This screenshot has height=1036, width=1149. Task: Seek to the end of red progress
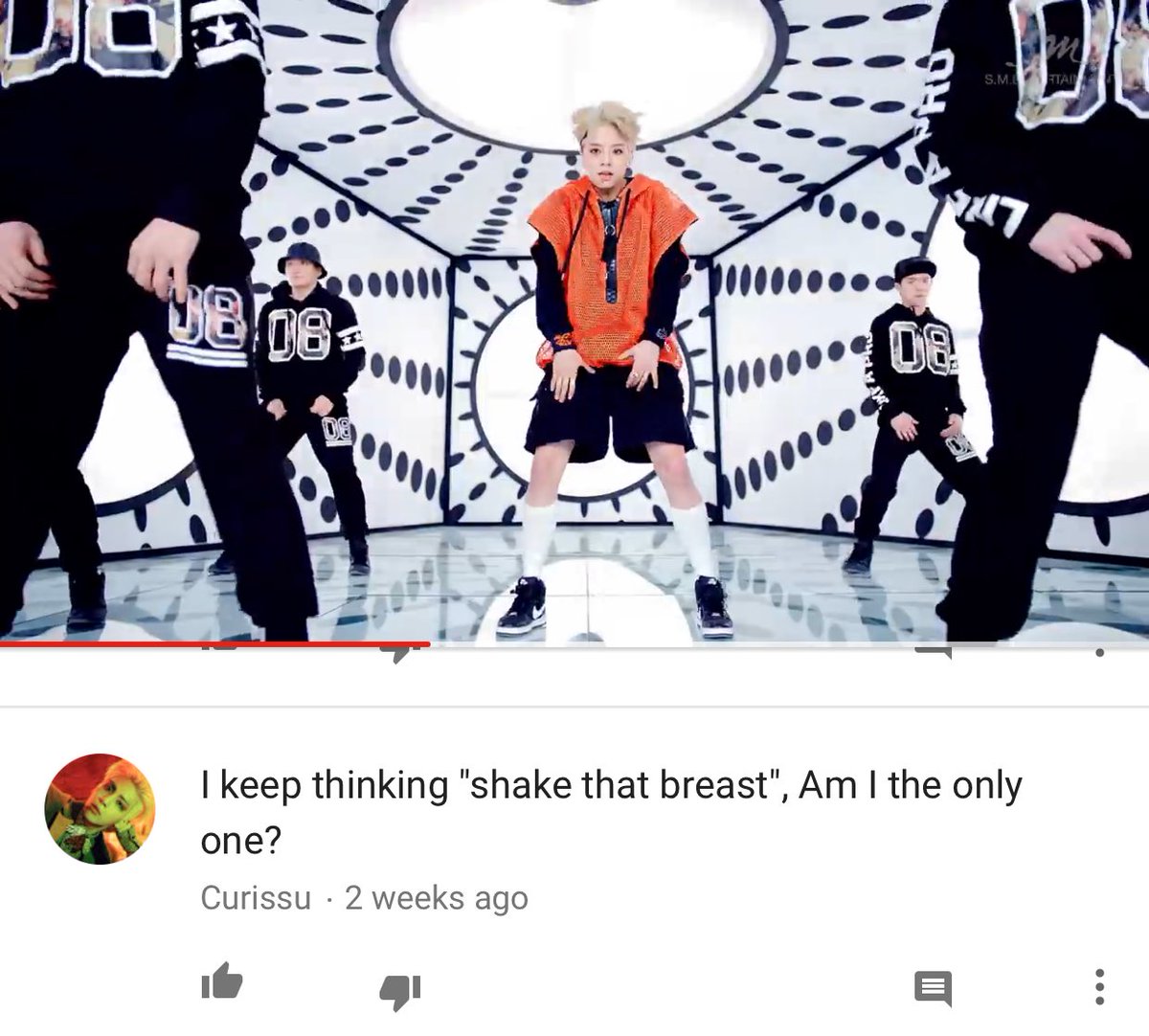pos(429,643)
